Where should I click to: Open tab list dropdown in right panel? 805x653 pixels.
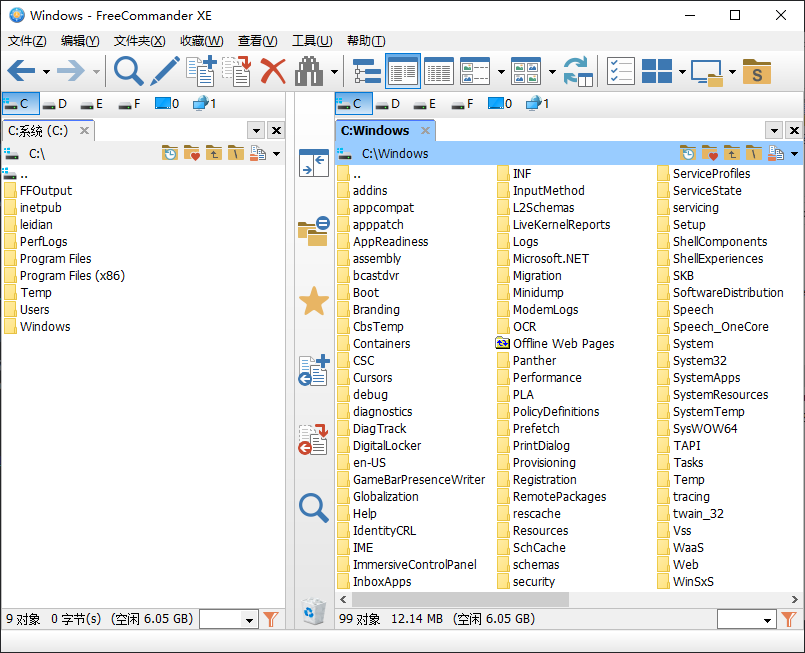pyautogui.click(x=773, y=131)
